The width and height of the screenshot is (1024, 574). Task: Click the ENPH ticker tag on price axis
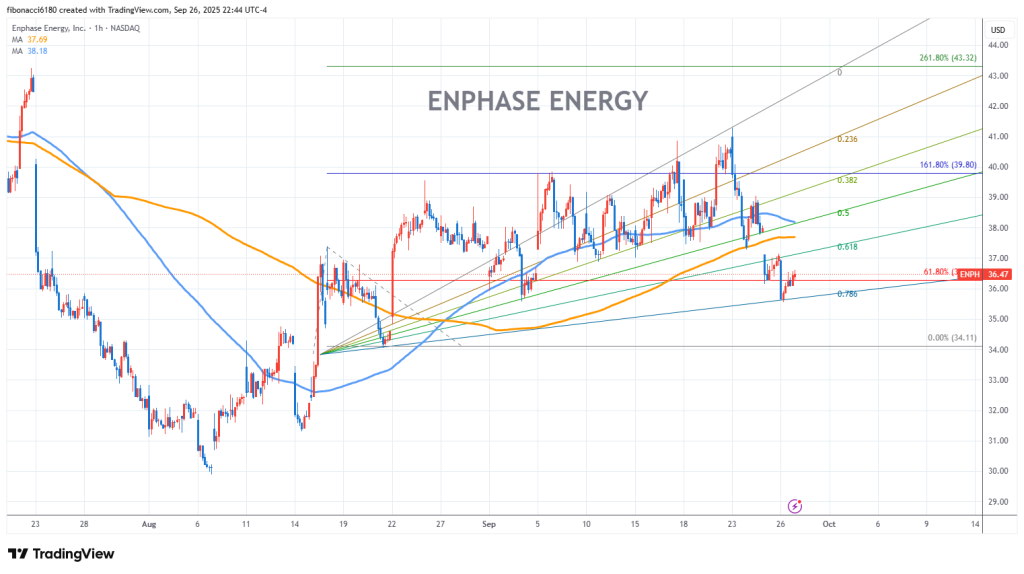click(968, 273)
